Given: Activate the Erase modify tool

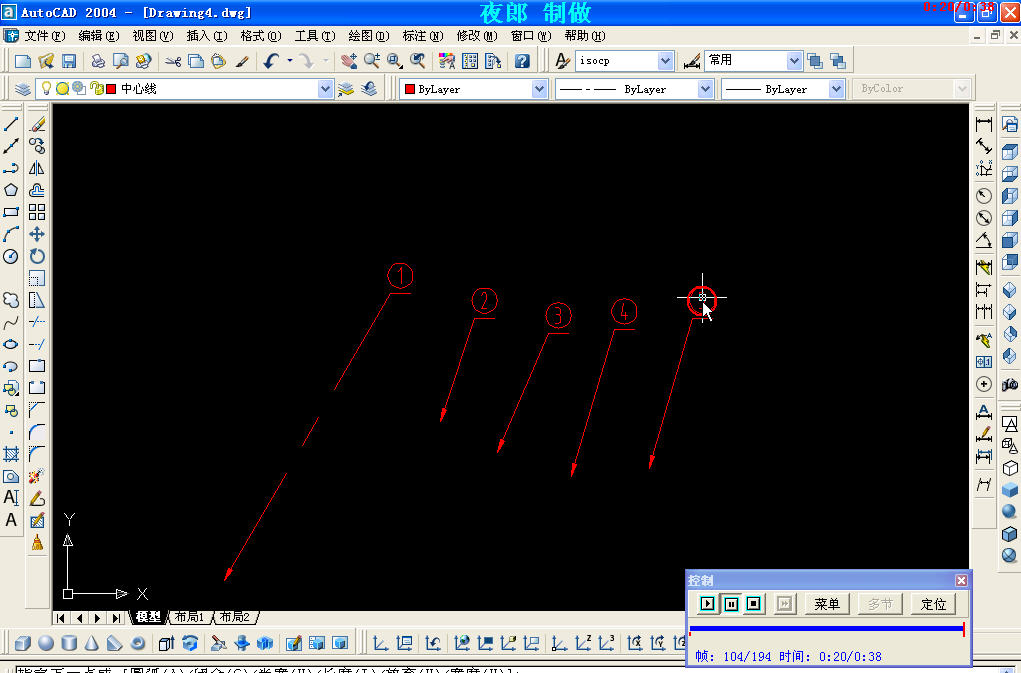Looking at the screenshot, I should (x=37, y=124).
